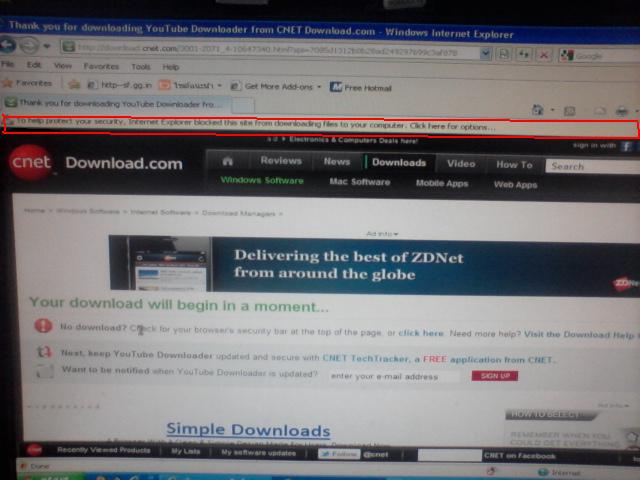Click Internet Software breadcrumb link

(x=160, y=212)
